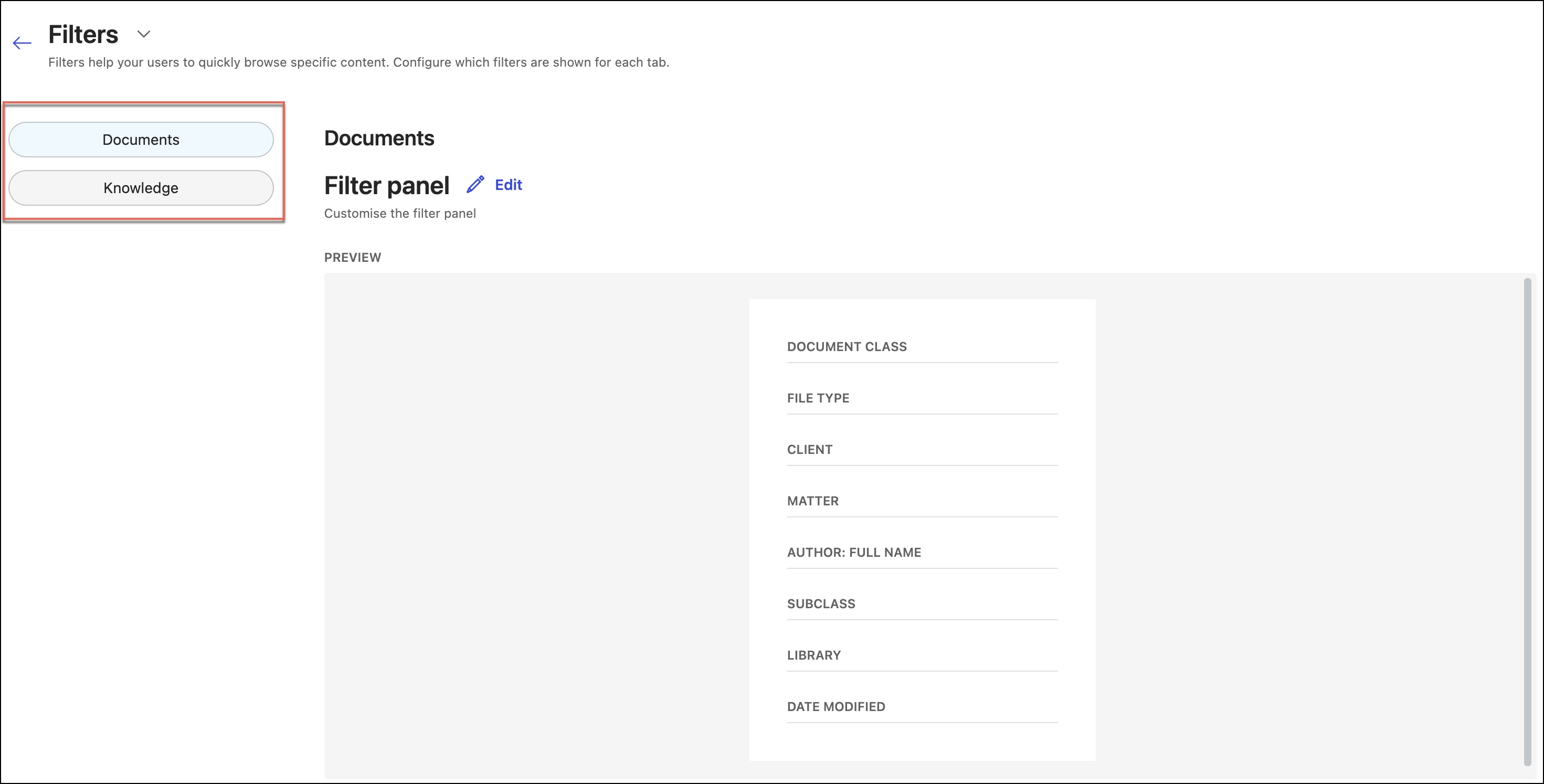The image size is (1544, 784).
Task: Open the Client filter in preview
Action: (809, 450)
